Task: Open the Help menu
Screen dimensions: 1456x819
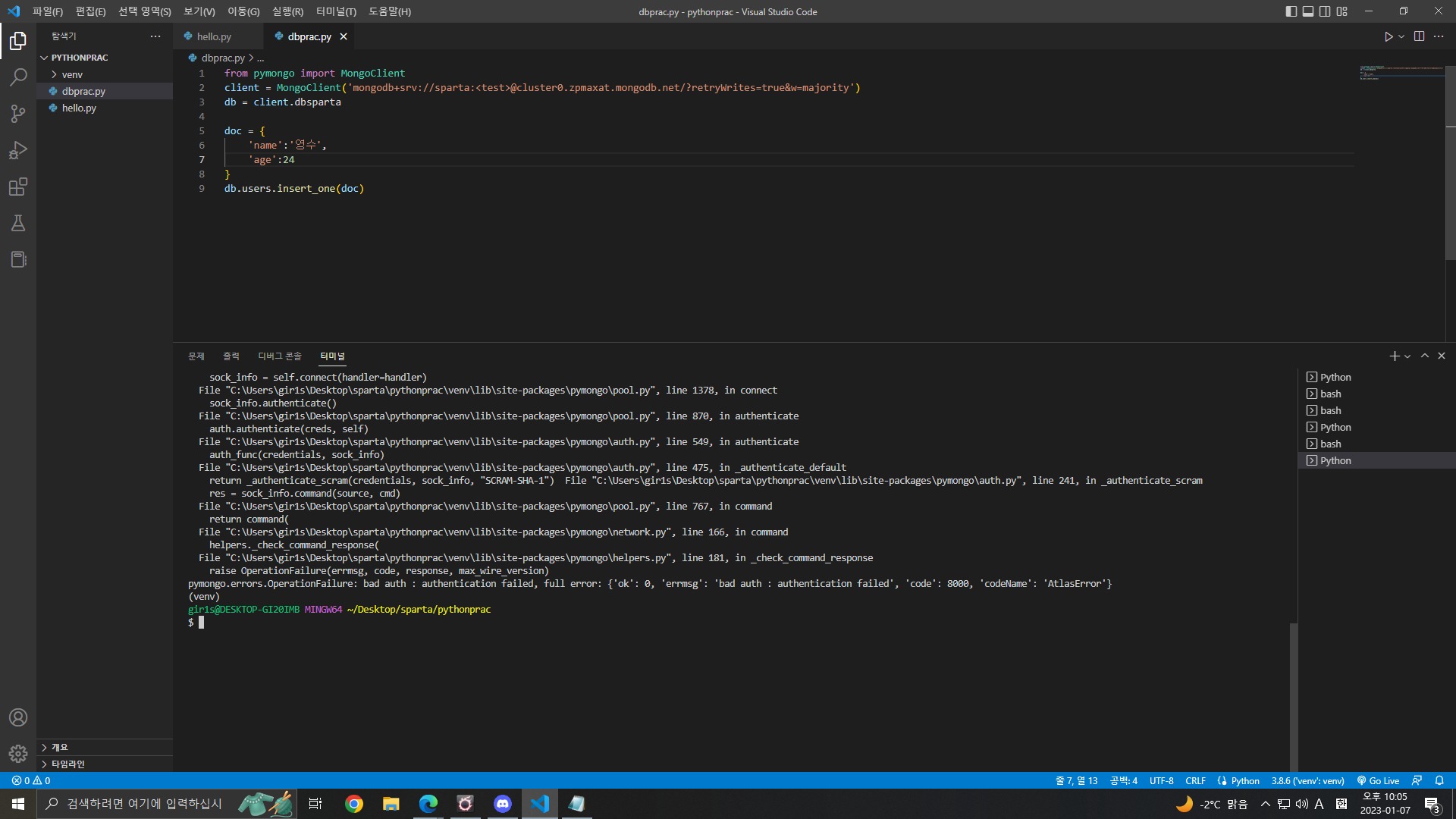Action: click(x=390, y=11)
